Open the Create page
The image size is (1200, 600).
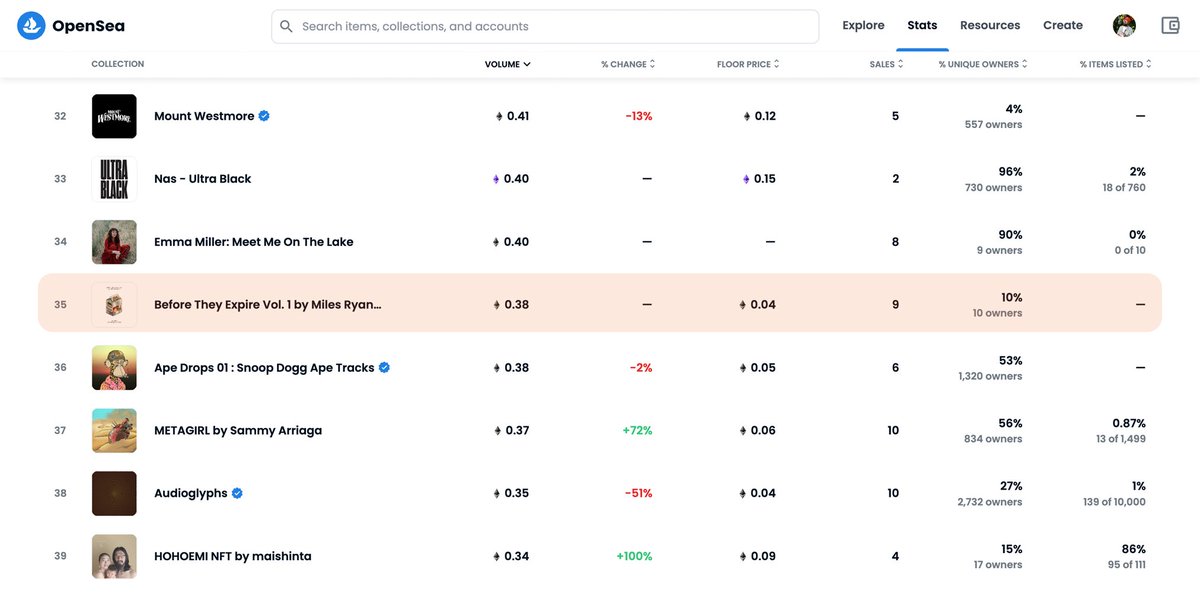(x=1063, y=26)
